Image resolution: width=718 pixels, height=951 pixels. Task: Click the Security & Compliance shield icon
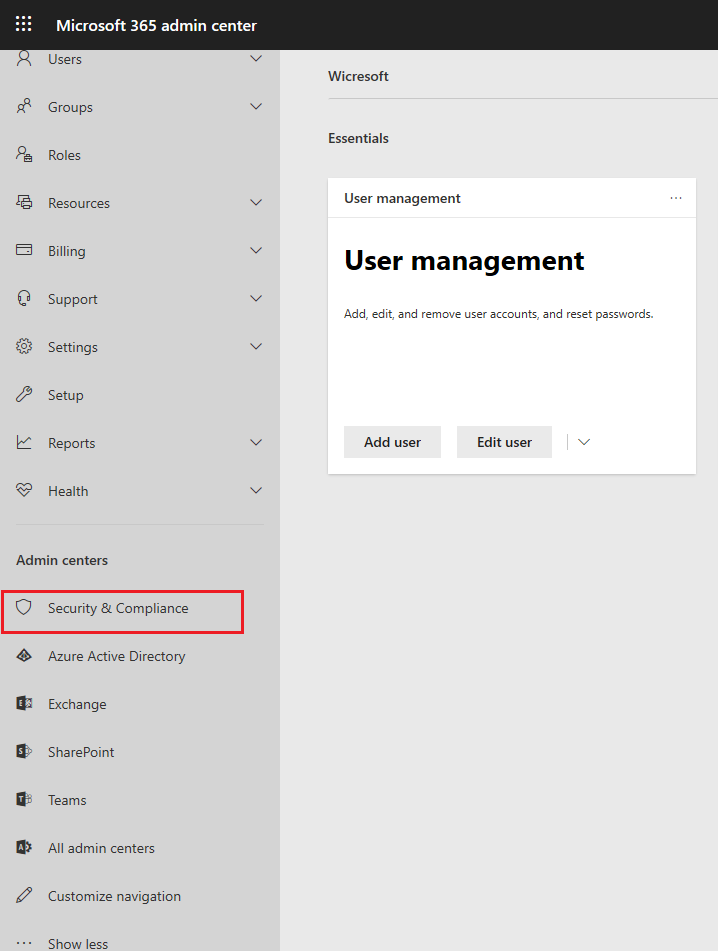click(24, 607)
